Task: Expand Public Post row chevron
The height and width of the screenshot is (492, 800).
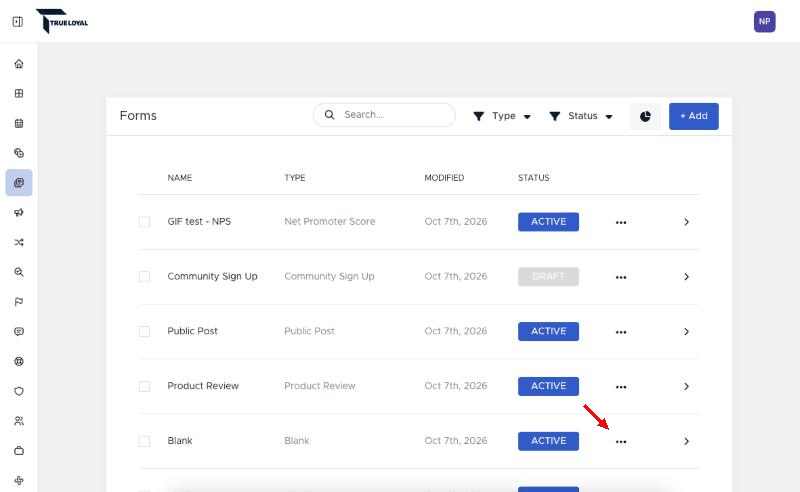Action: (x=687, y=332)
